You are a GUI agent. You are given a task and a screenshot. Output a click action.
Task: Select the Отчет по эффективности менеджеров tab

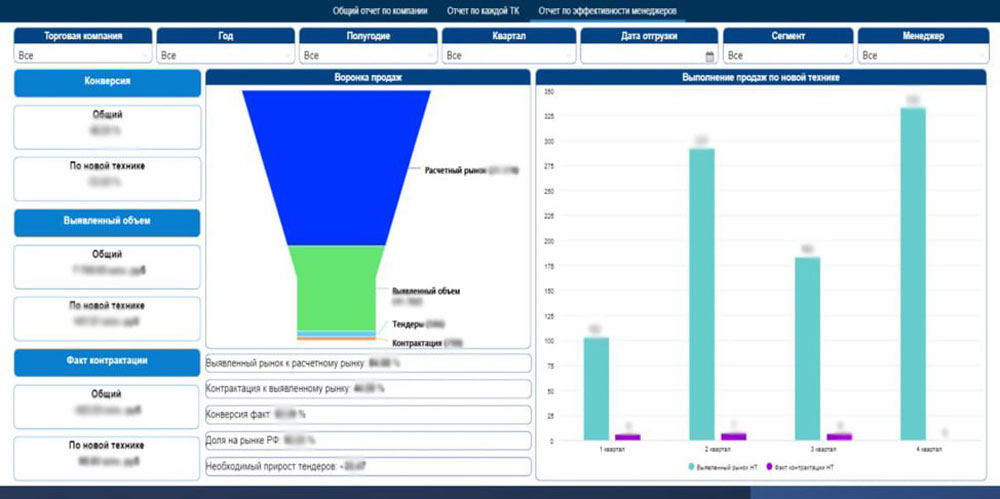[607, 11]
